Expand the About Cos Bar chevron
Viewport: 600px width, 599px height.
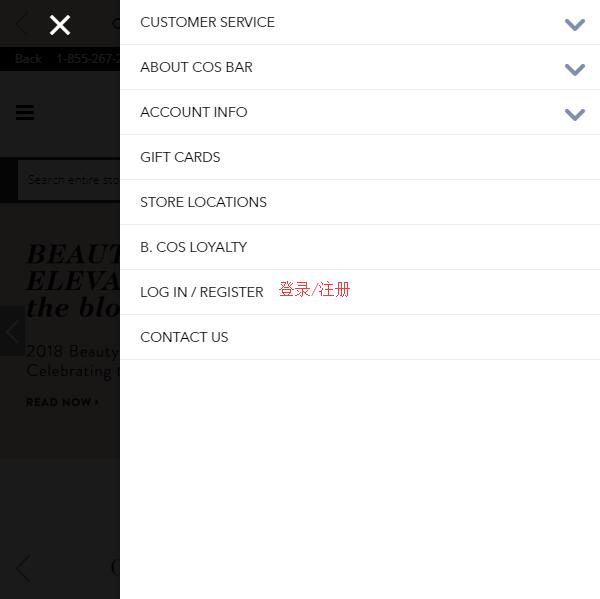click(x=575, y=69)
